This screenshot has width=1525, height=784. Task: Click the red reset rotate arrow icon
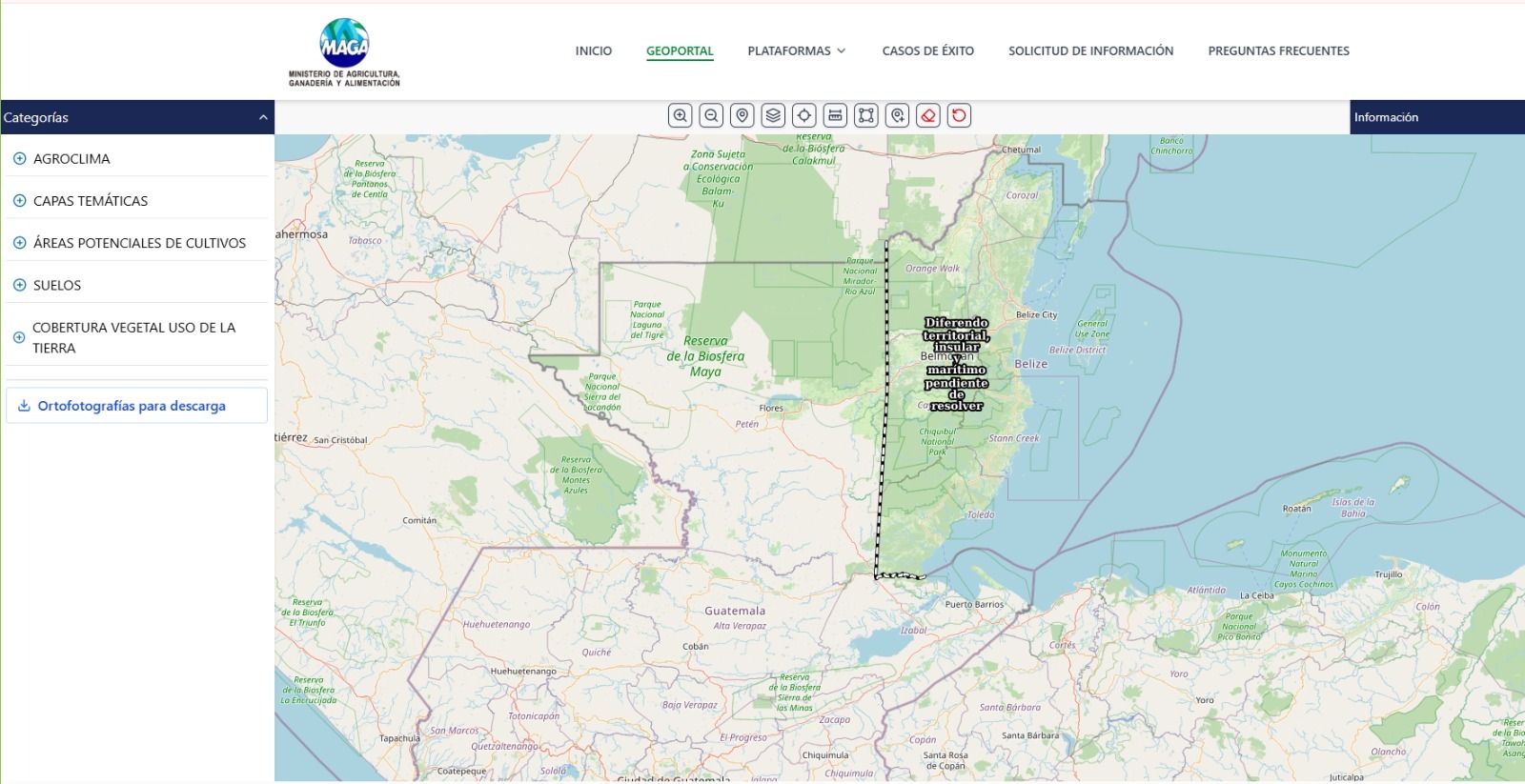pos(959,116)
